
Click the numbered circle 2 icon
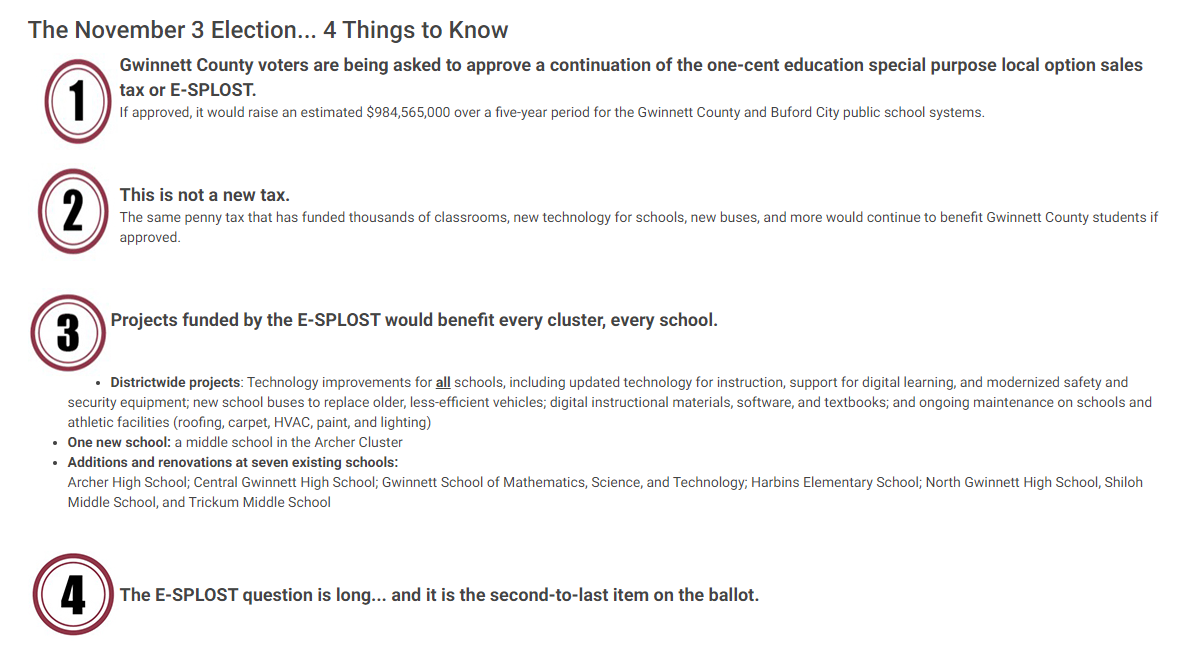tap(72, 211)
